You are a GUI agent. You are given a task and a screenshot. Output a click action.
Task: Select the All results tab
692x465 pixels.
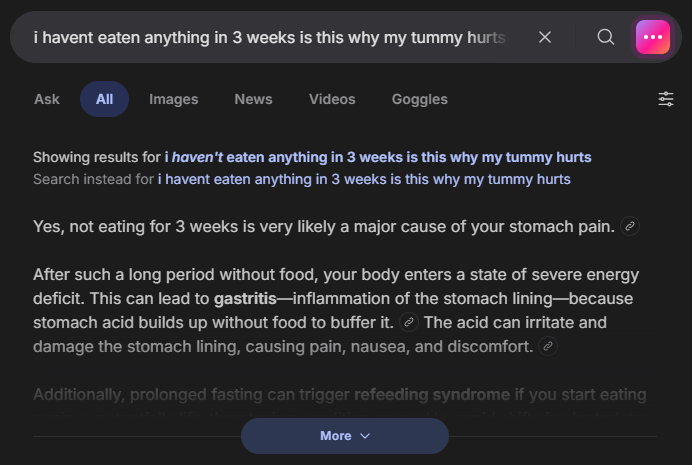[104, 99]
